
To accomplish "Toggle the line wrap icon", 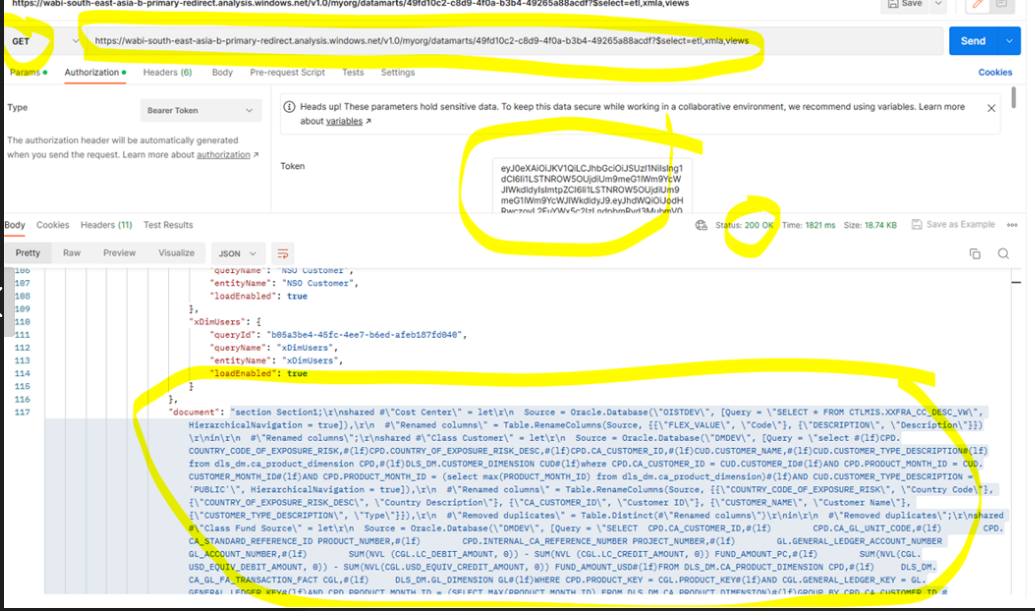I will (283, 253).
